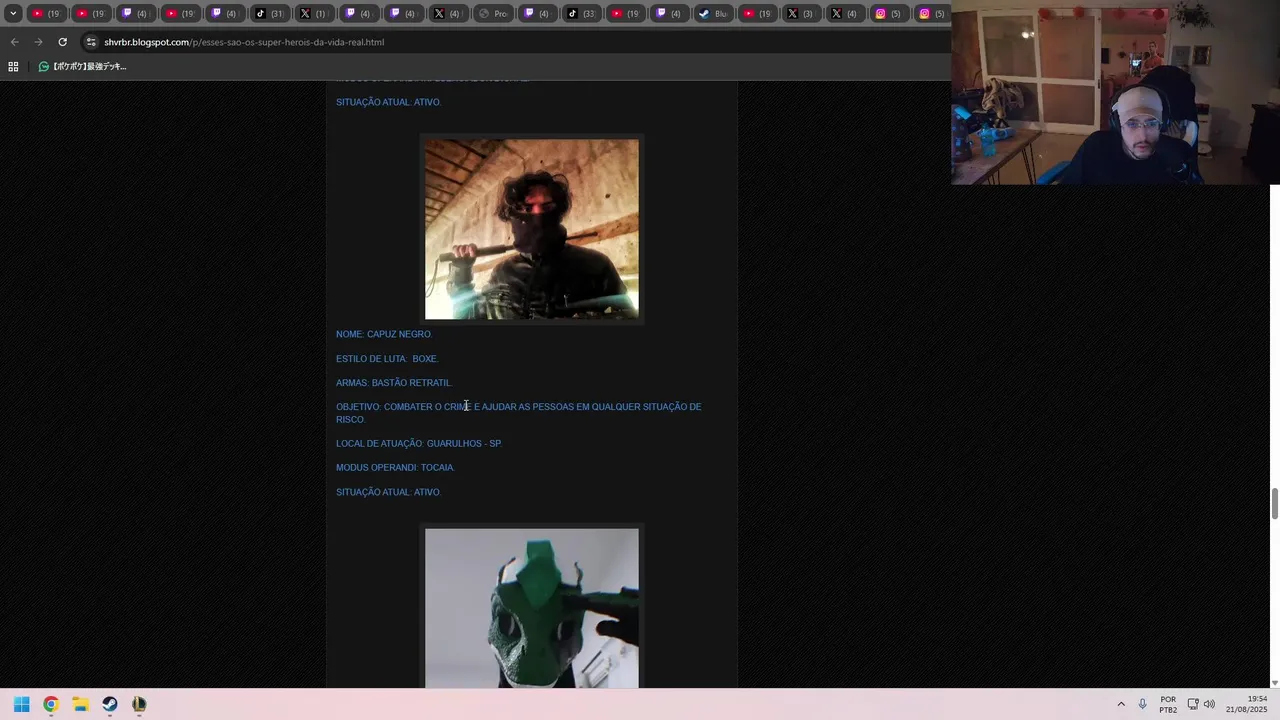Go back to the previous page
The width and height of the screenshot is (1280, 720).
click(14, 42)
